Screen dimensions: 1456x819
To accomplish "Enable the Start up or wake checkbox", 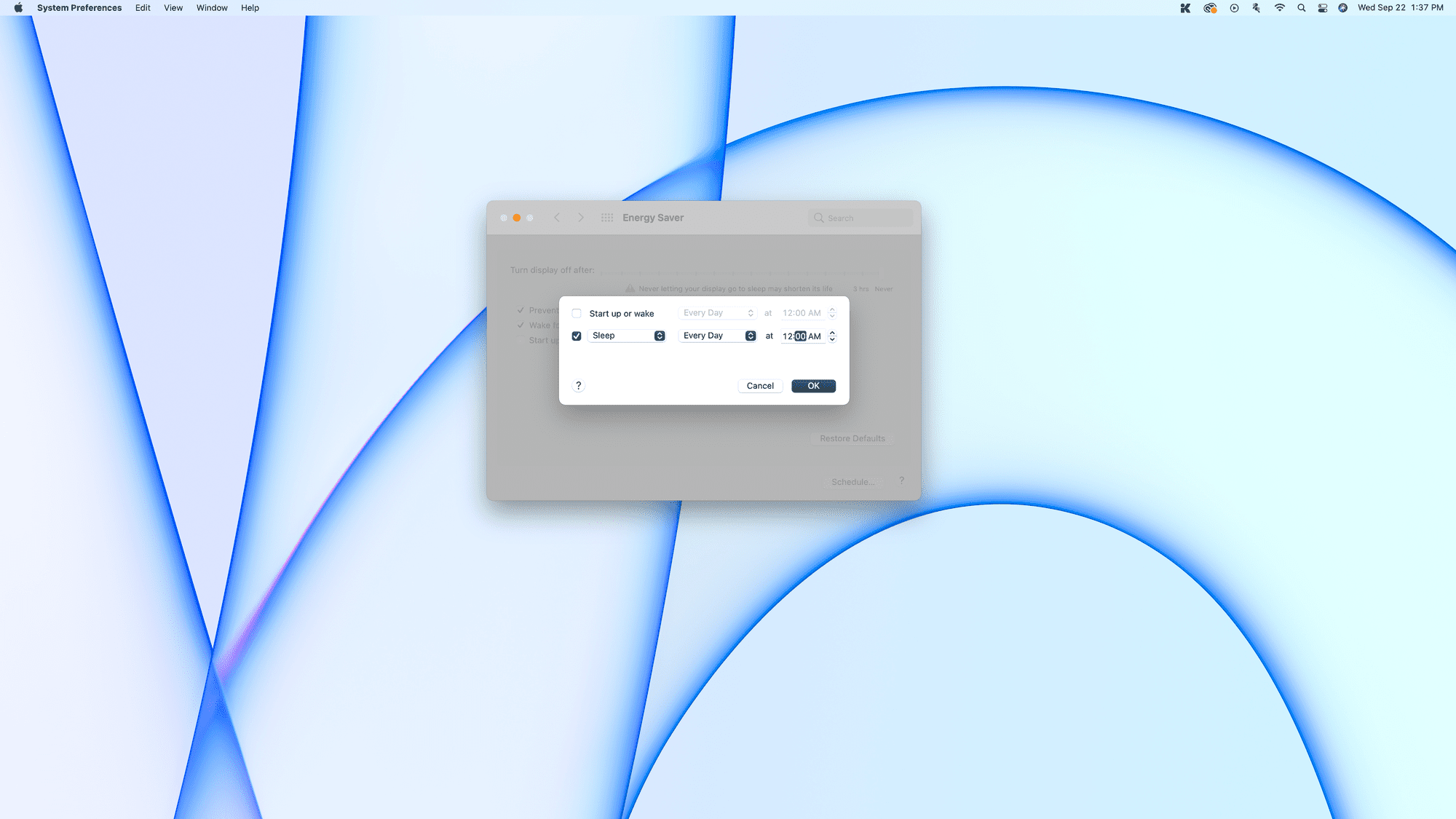I will (x=577, y=312).
